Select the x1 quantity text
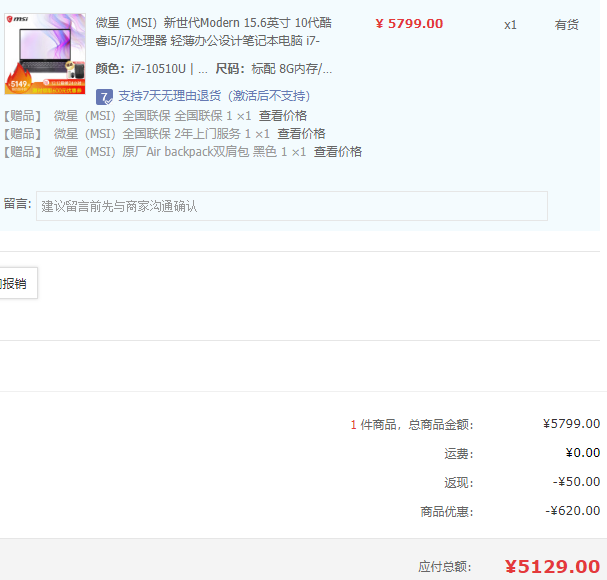This screenshot has height=580, width=607. pyautogui.click(x=510, y=25)
